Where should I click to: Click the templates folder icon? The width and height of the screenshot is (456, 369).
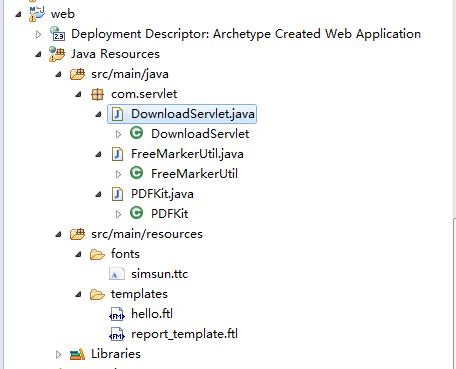click(97, 295)
